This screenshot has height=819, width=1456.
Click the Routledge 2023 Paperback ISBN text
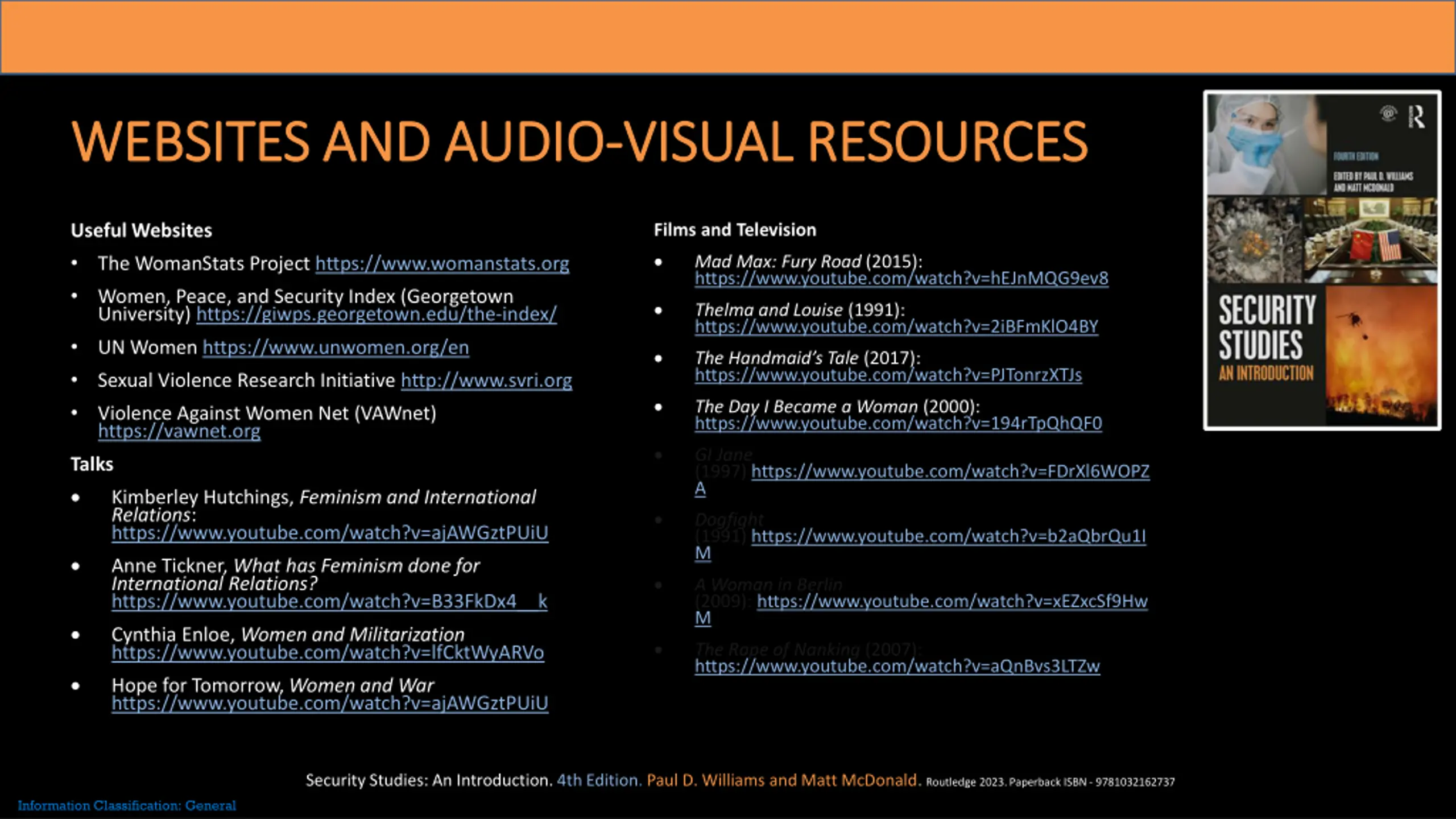tap(1050, 782)
